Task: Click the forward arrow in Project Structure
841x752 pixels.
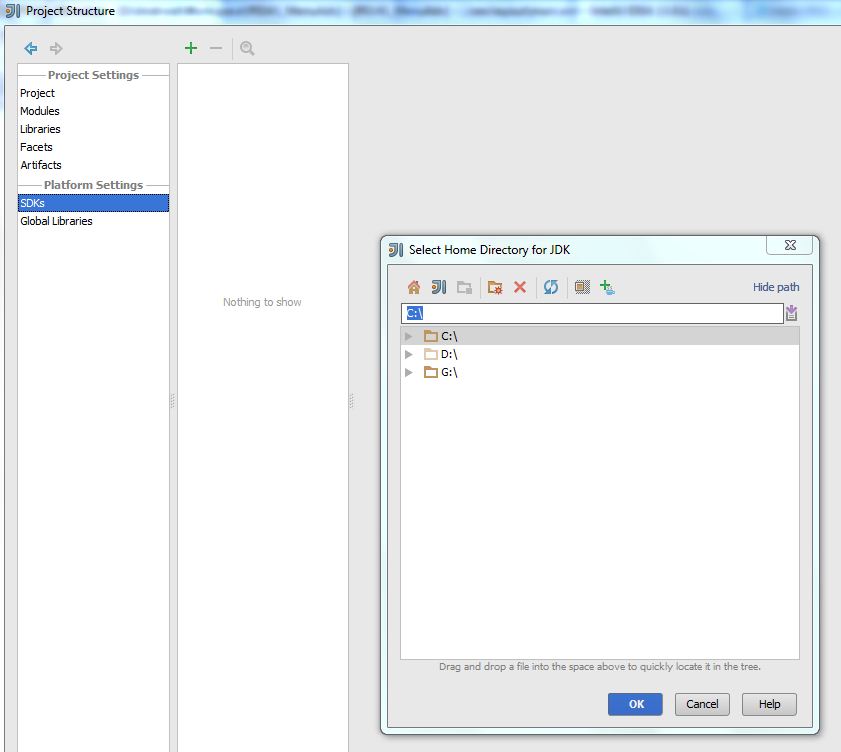Action: (56, 48)
